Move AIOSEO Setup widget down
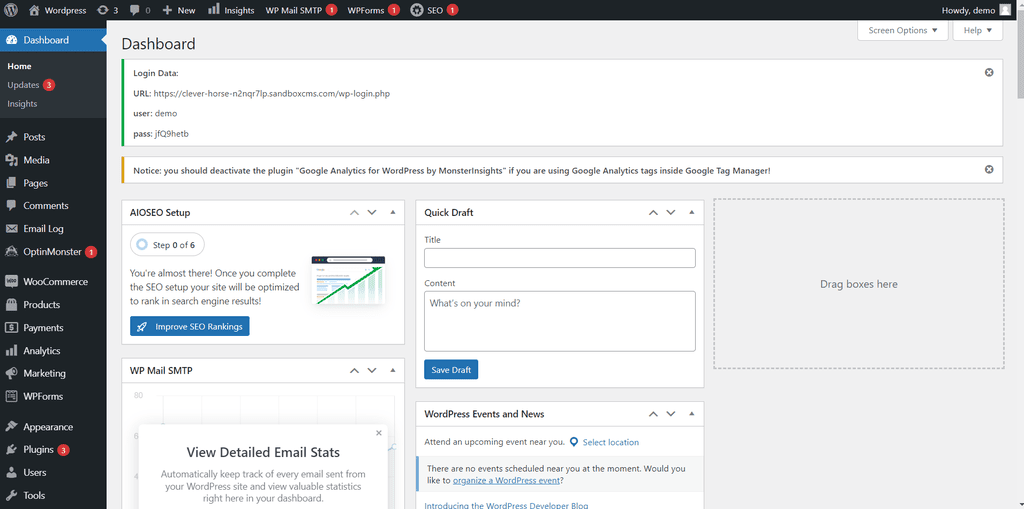This screenshot has height=509, width=1024. pos(372,212)
